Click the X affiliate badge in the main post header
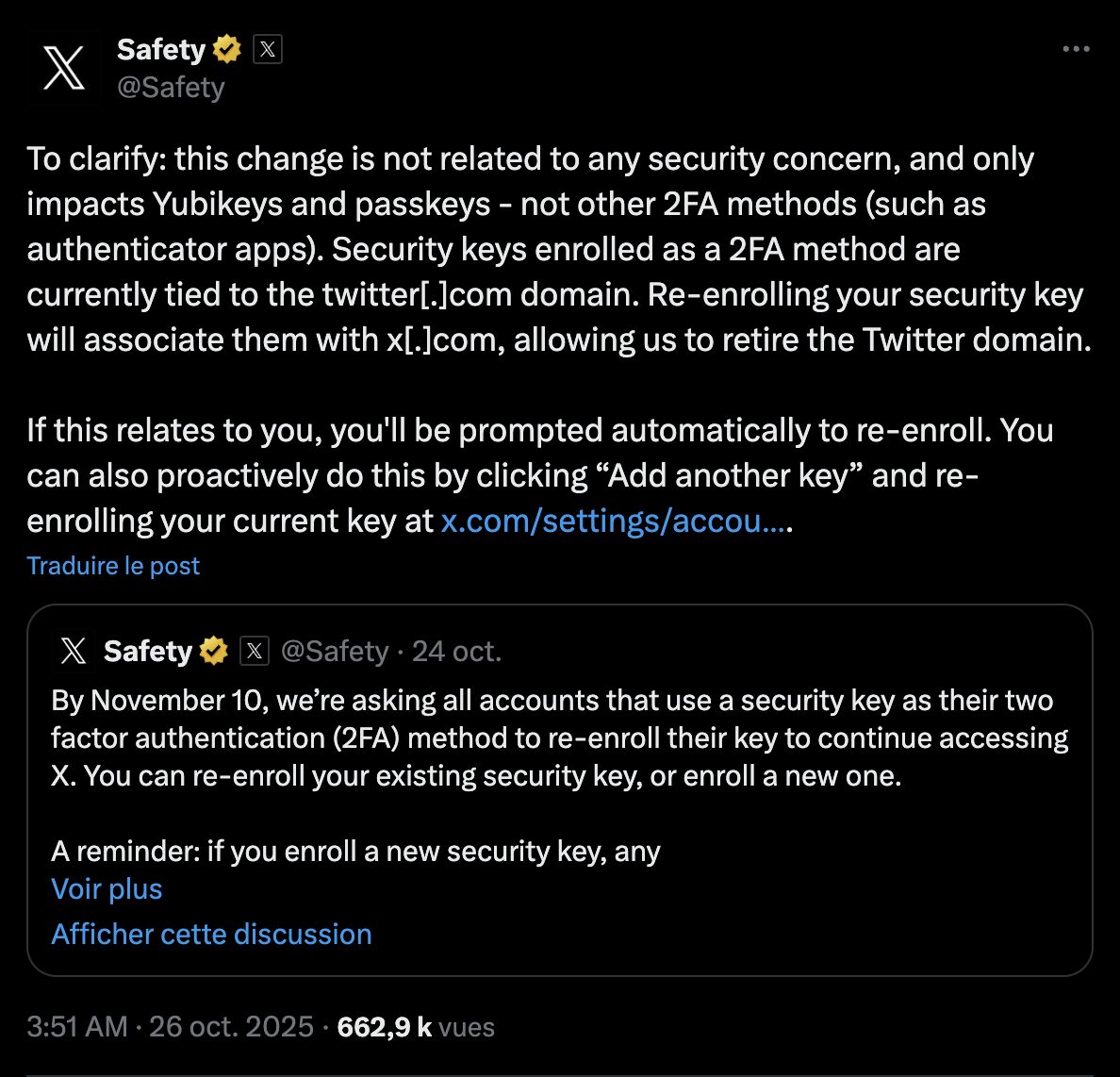Viewport: 1120px width, 1077px height. point(268,49)
